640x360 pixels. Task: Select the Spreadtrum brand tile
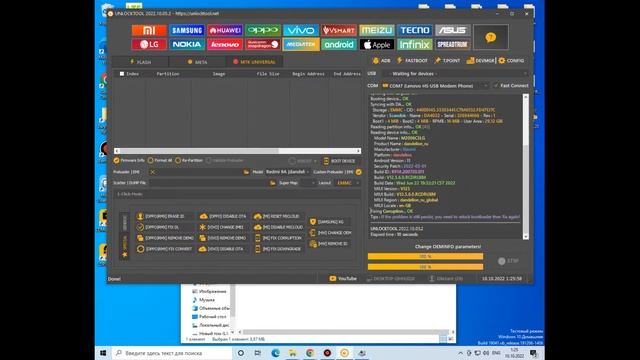pyautogui.click(x=453, y=44)
